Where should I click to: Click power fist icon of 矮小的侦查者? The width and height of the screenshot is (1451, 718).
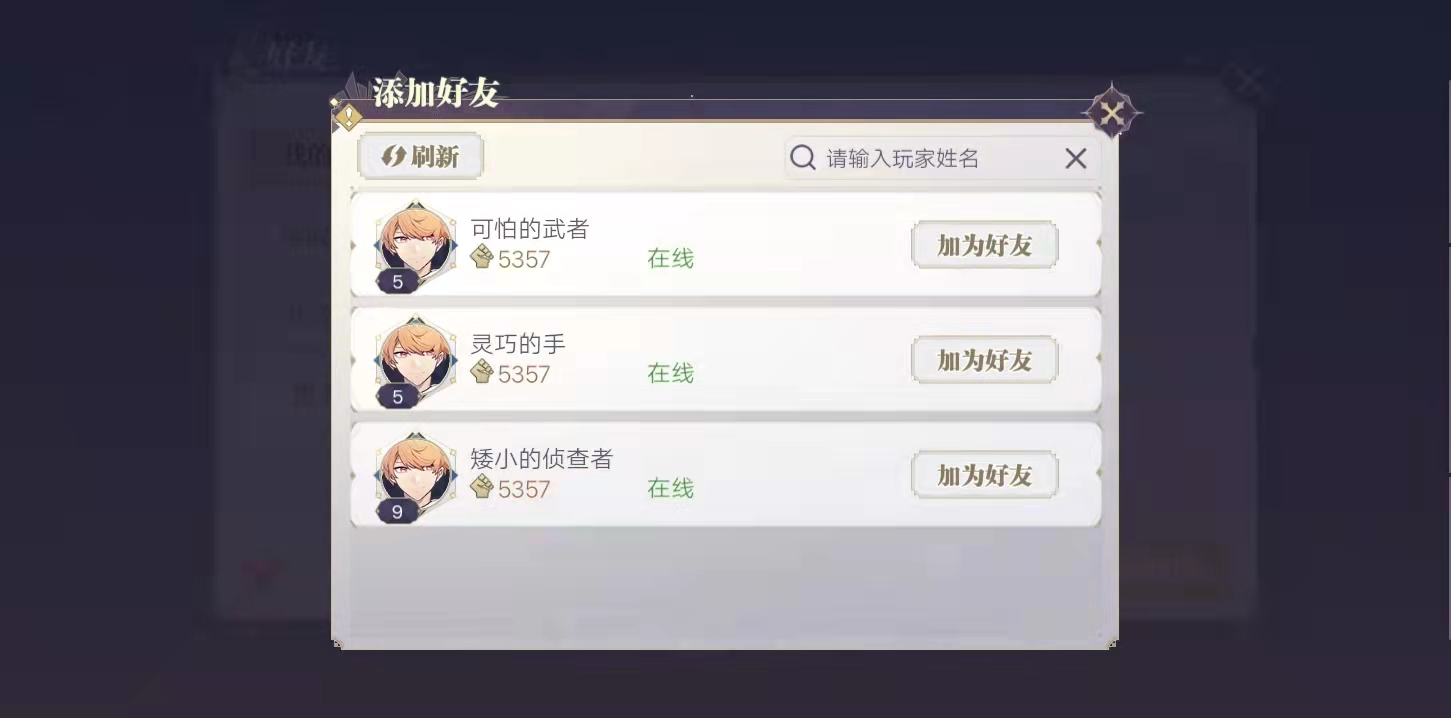[x=482, y=487]
